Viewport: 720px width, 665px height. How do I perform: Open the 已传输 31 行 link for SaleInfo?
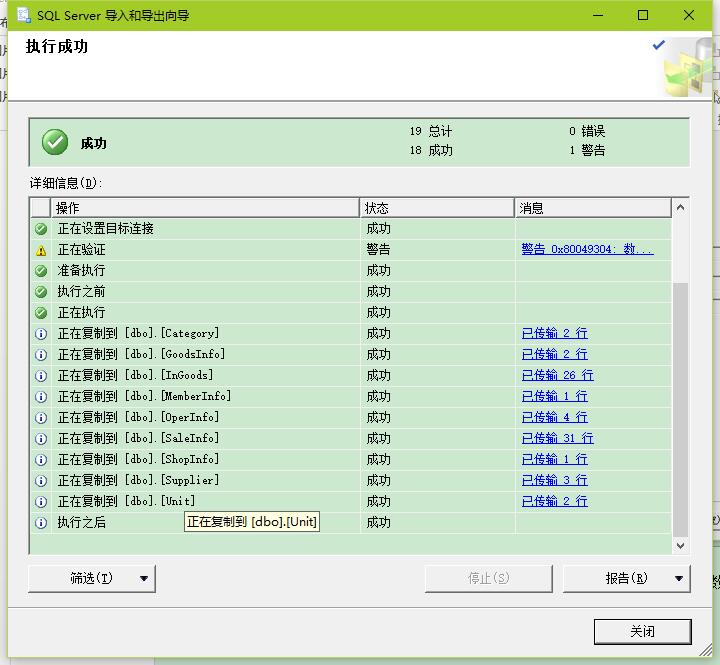[557, 439]
